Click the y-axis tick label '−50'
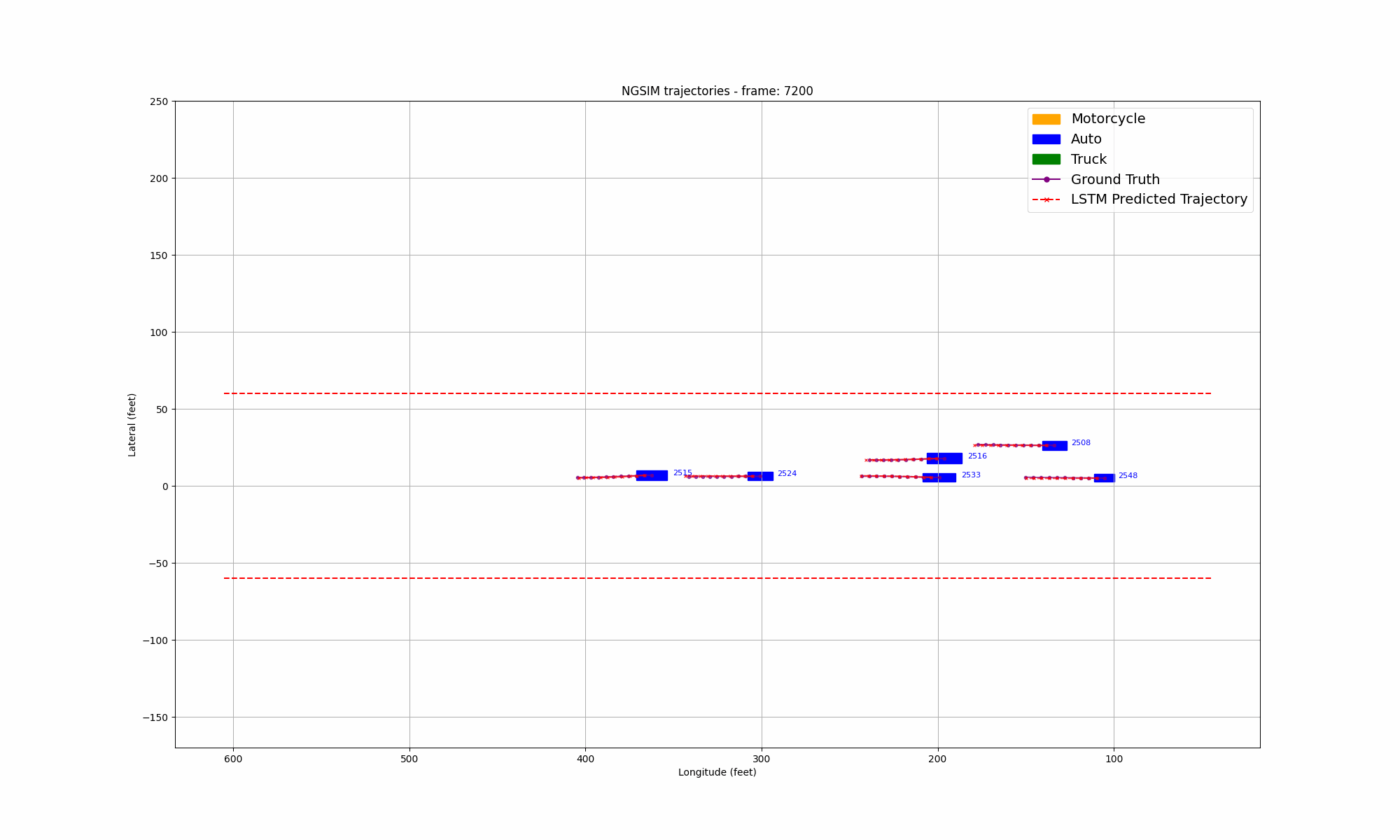The width and height of the screenshot is (1400, 840). 155,563
